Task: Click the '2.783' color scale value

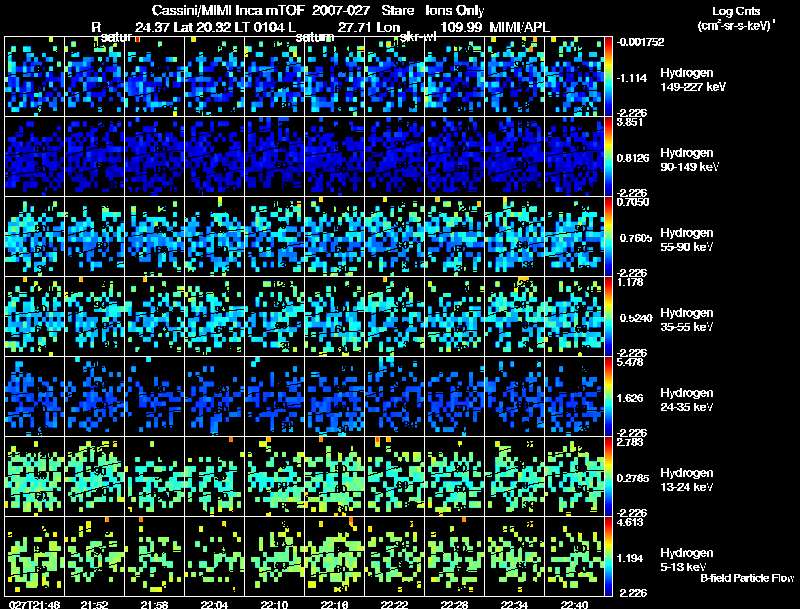Action: (630, 443)
